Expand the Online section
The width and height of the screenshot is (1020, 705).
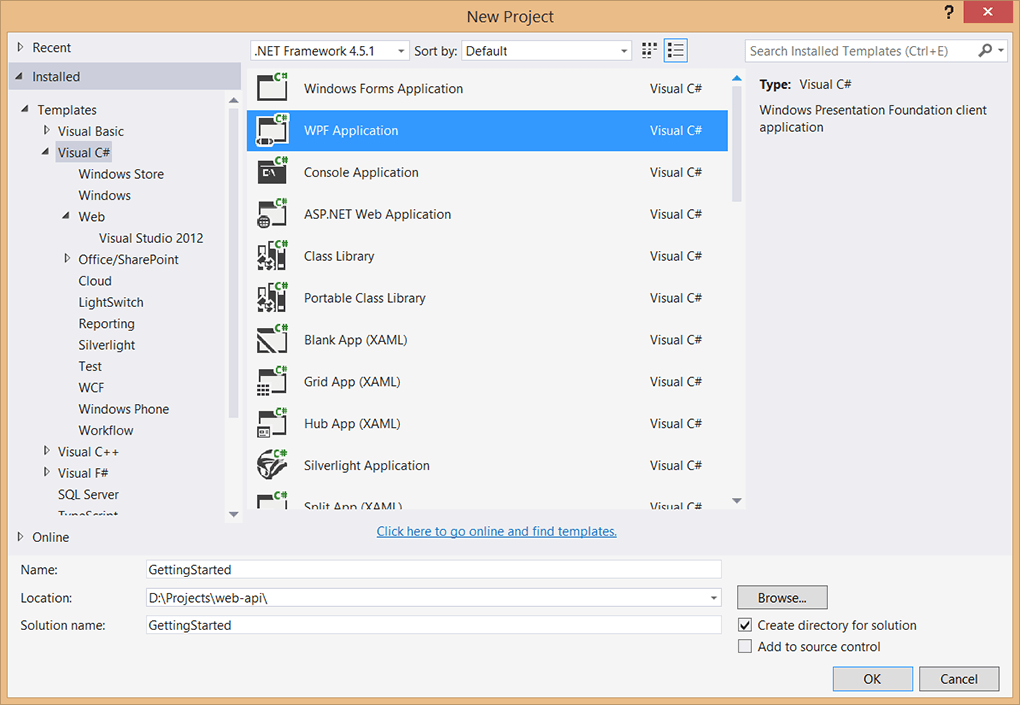pos(20,537)
